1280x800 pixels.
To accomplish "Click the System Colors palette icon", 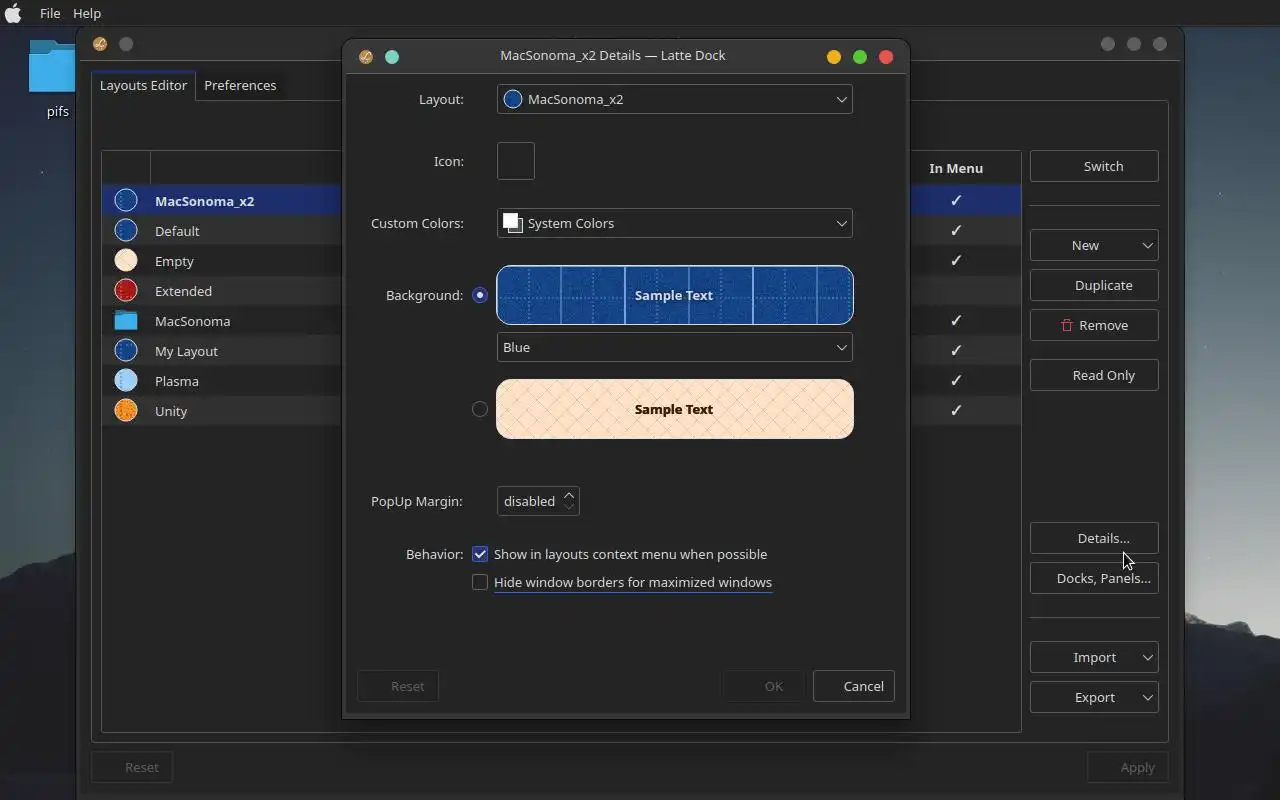I will tap(512, 223).
